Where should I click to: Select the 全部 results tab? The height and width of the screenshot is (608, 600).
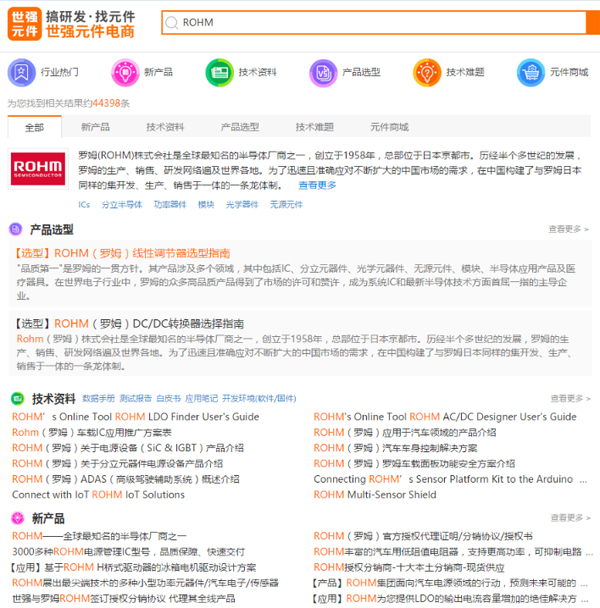(x=35, y=127)
